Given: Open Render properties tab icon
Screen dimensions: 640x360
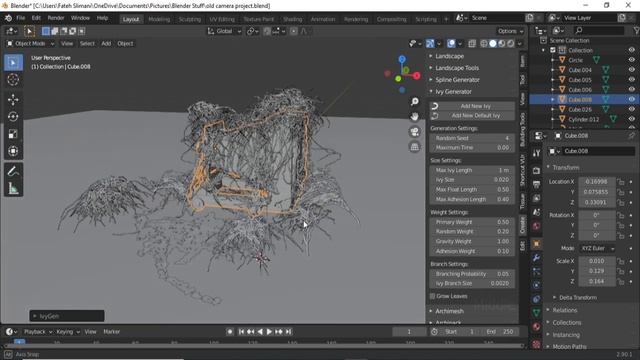Looking at the screenshot, I should point(536,171).
